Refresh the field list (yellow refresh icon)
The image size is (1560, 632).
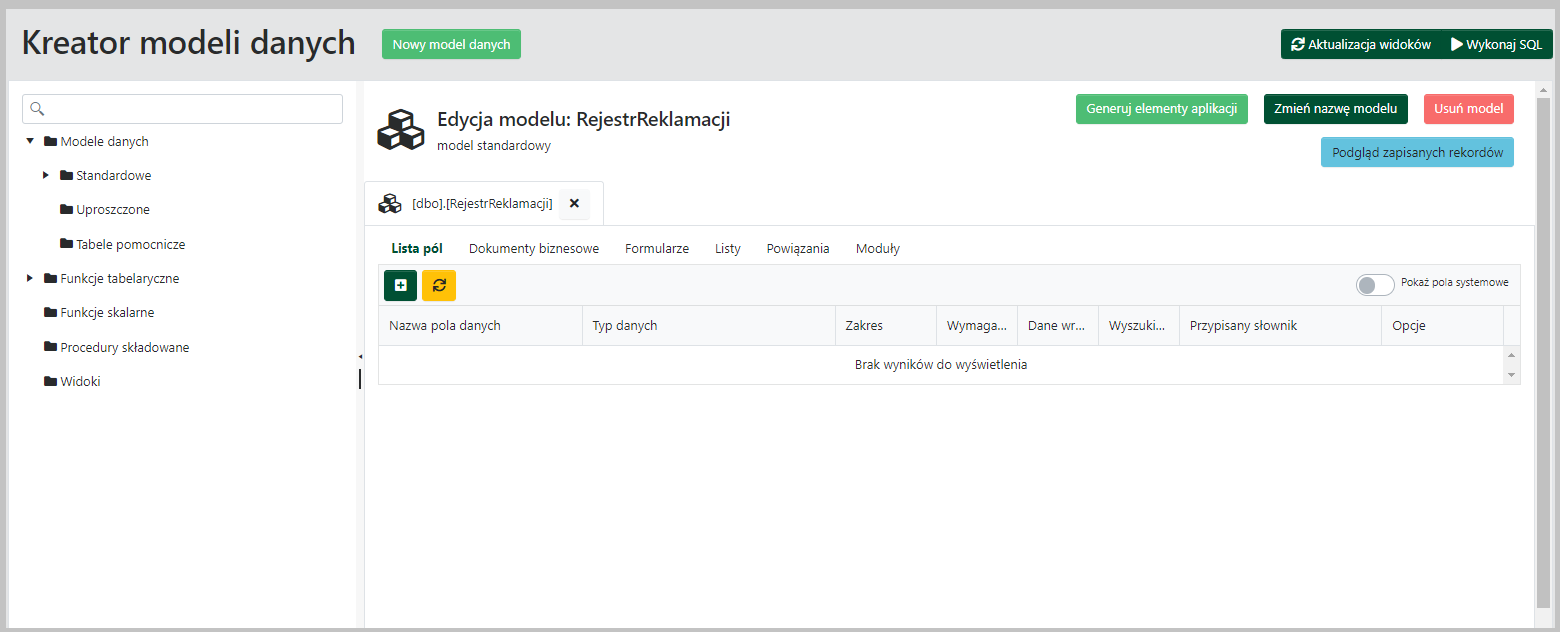[x=438, y=285]
